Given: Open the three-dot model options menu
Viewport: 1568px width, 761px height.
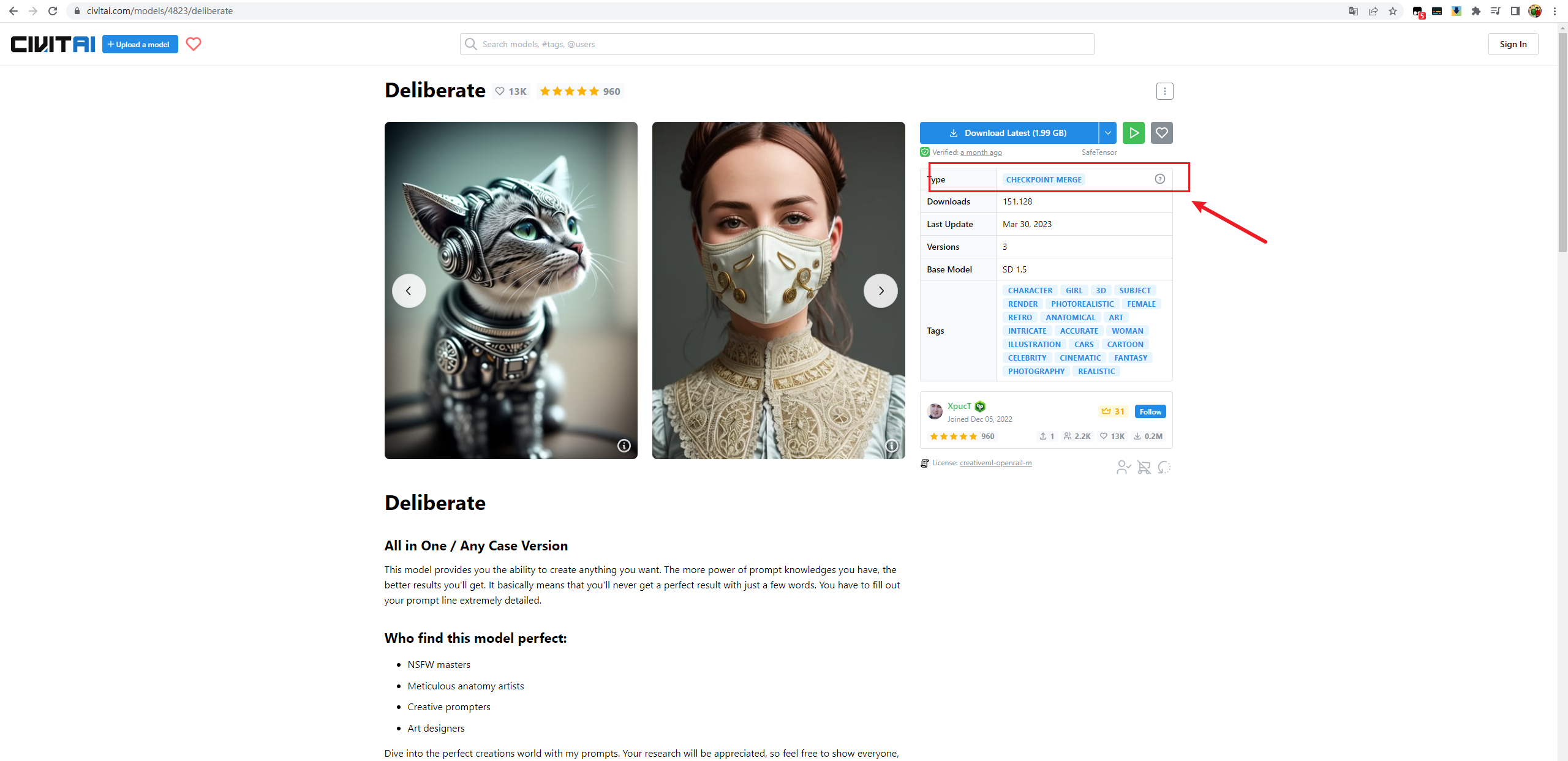Looking at the screenshot, I should point(1164,91).
